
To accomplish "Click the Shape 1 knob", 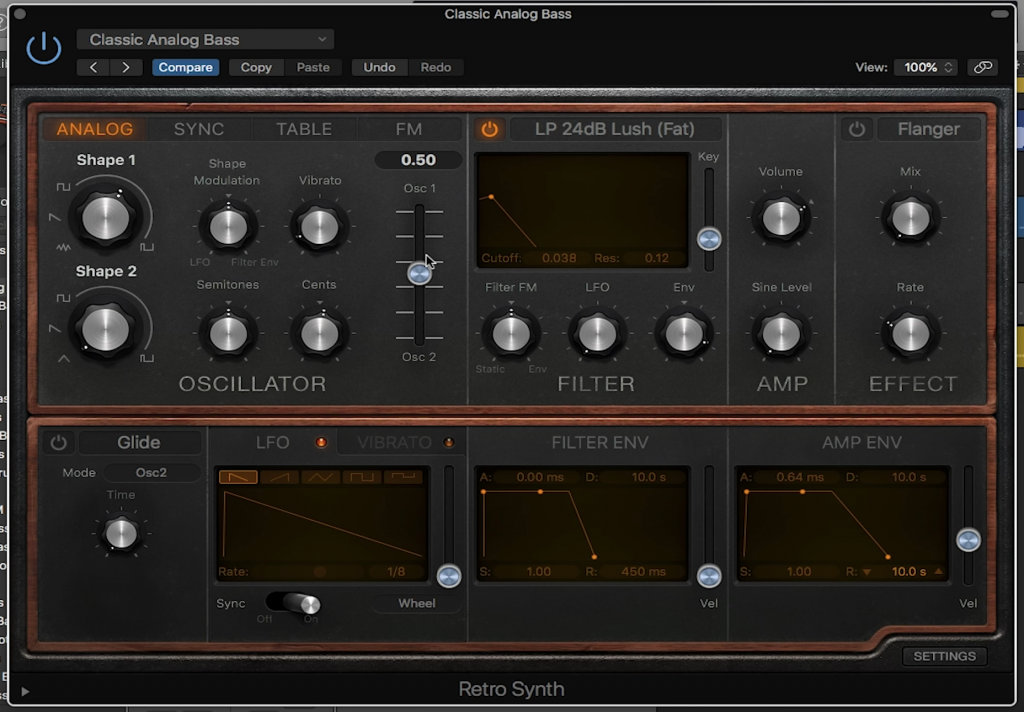I will point(105,218).
